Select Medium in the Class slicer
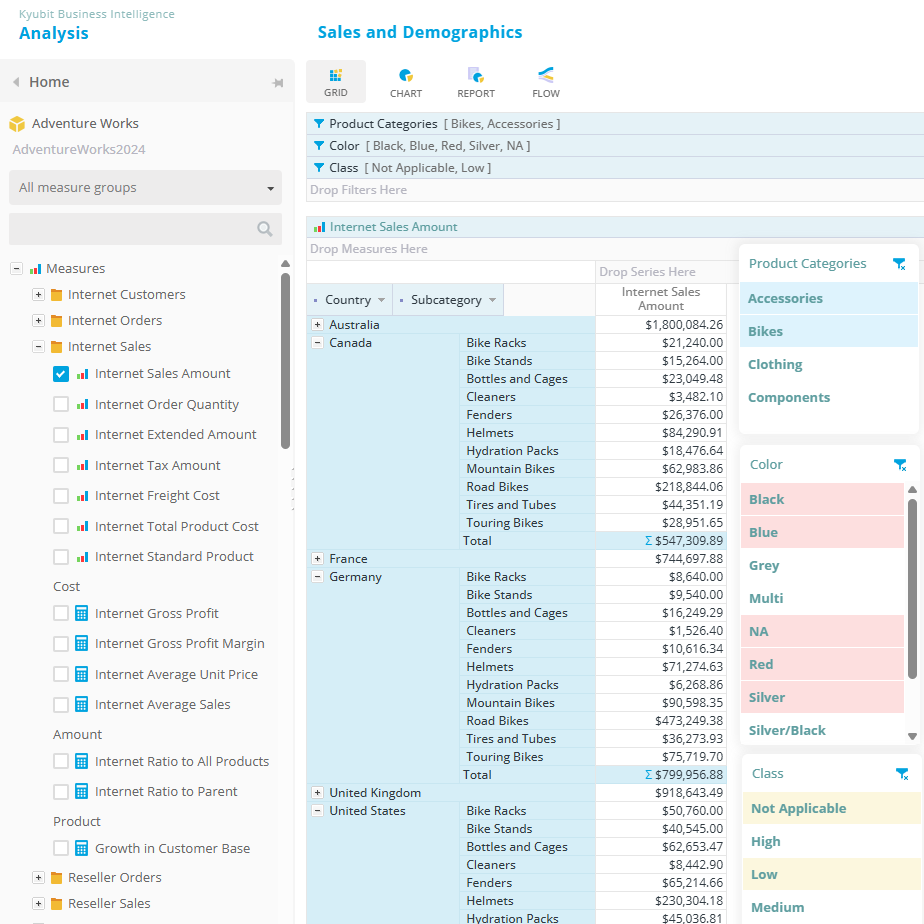 pyautogui.click(x=777, y=908)
